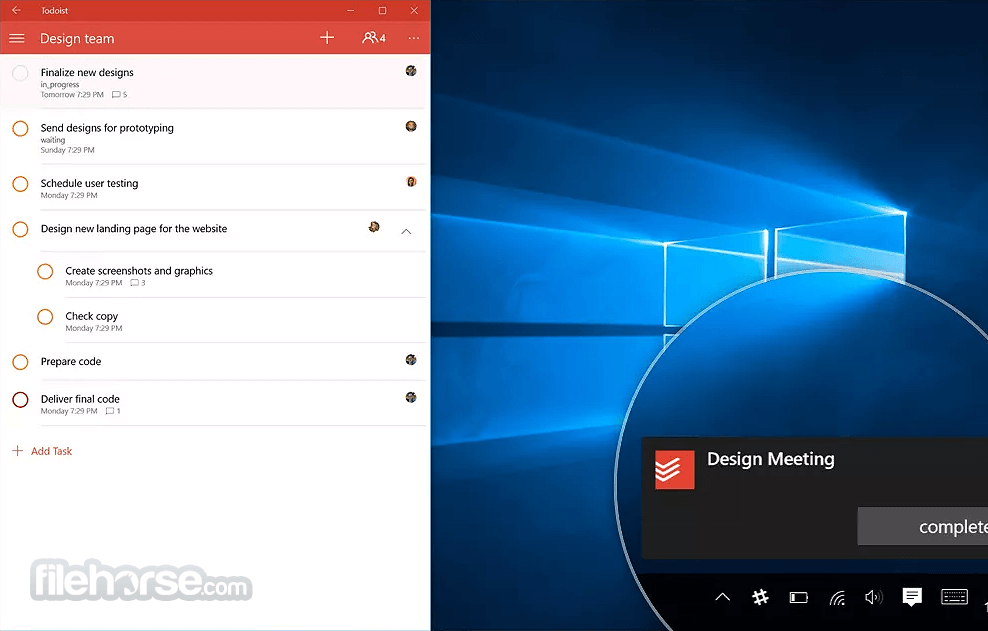Open Wi-Fi network tray icon
This screenshot has height=631, width=988.
(x=837, y=597)
